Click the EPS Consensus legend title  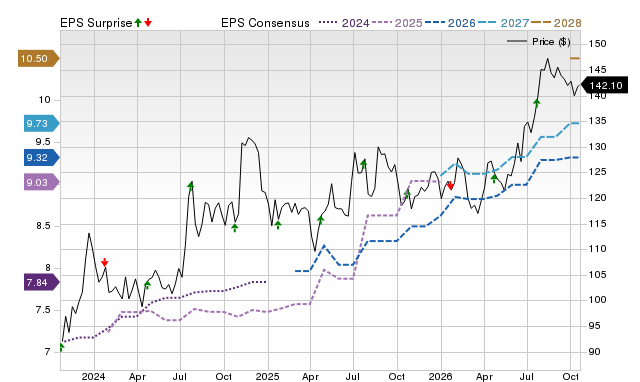[265, 23]
